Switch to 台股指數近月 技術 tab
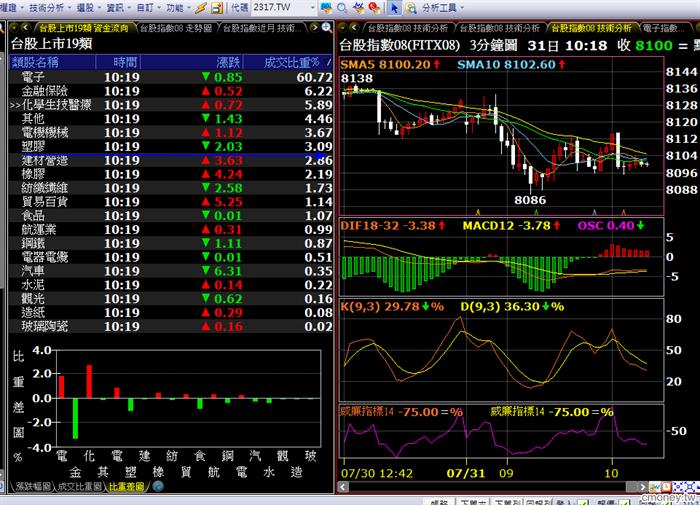 [x=262, y=28]
